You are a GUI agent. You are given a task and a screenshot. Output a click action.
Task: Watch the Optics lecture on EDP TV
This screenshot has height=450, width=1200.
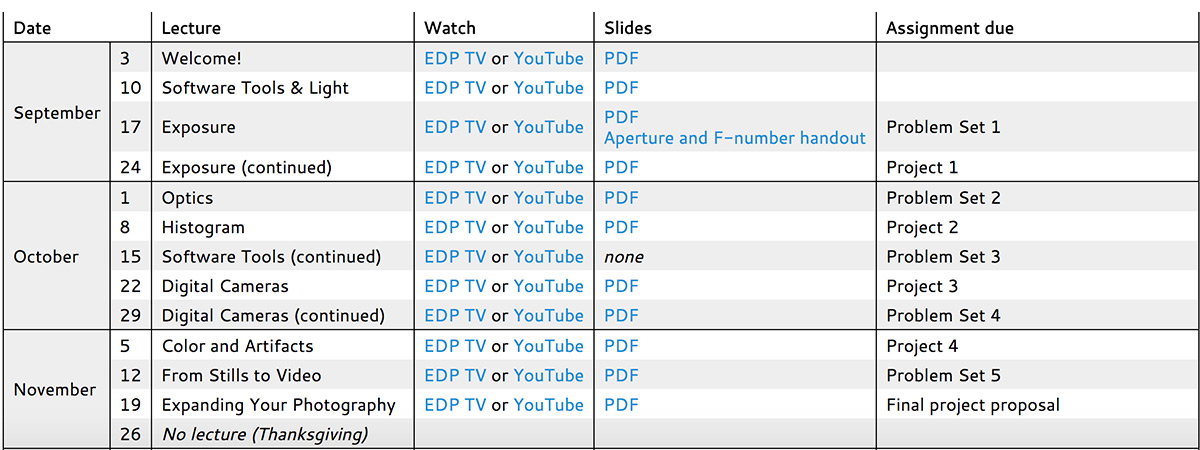(455, 198)
